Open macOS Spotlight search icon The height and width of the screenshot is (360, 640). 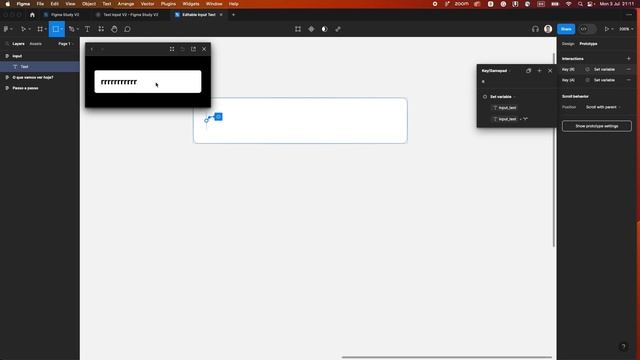pos(580,4)
